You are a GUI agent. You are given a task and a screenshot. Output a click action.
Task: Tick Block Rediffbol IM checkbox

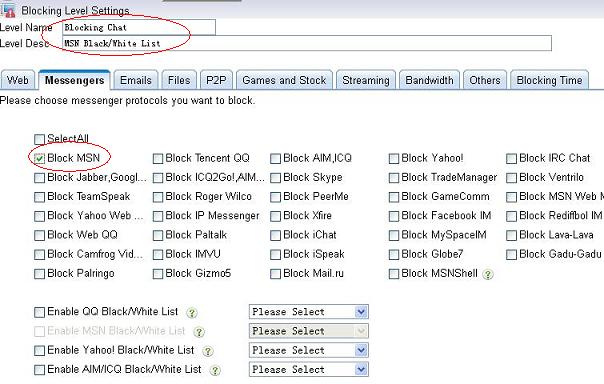pyautogui.click(x=511, y=216)
